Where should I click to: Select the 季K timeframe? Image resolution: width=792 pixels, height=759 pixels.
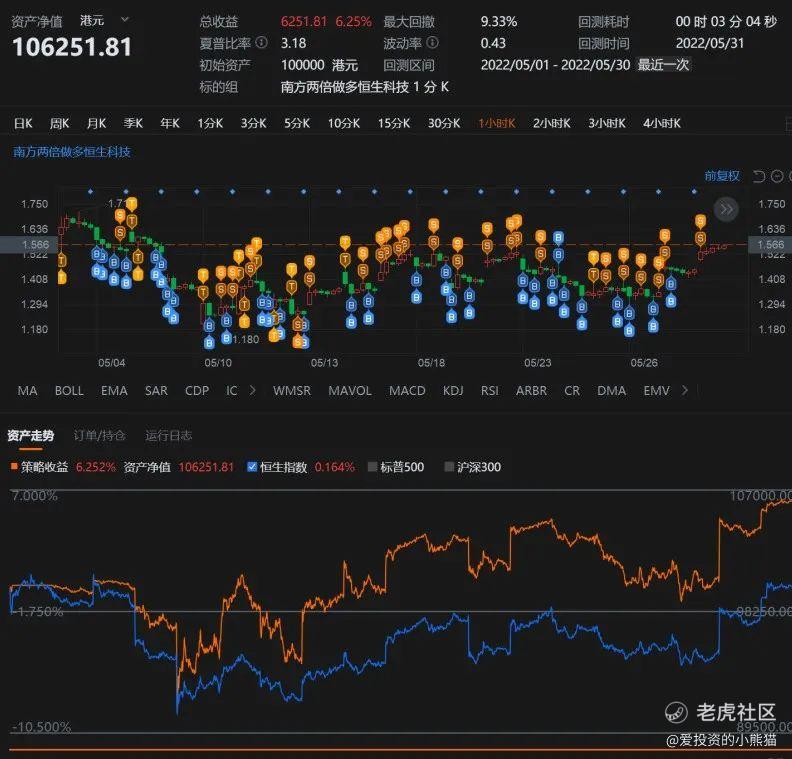tap(133, 123)
